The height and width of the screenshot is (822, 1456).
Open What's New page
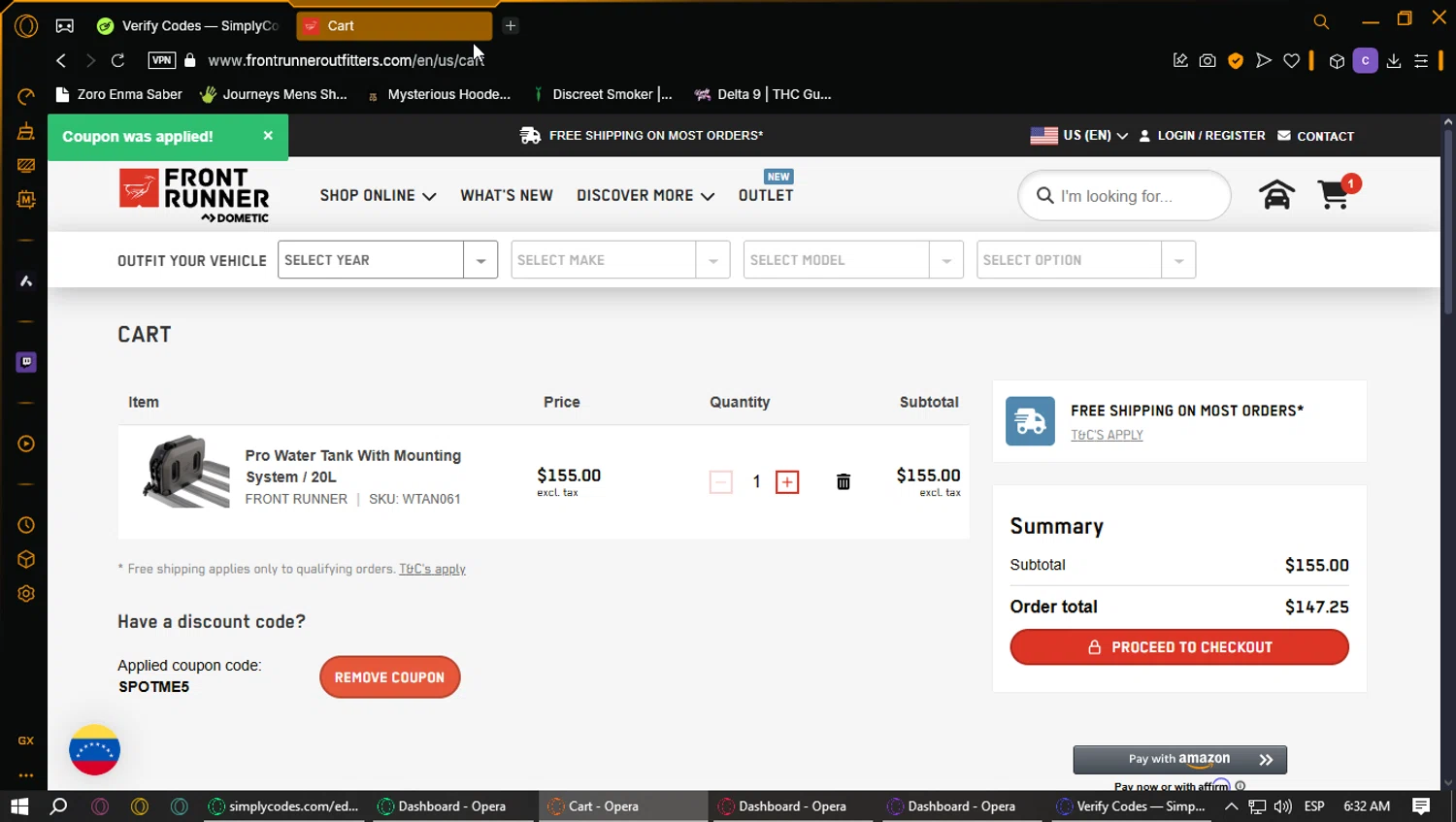click(507, 195)
